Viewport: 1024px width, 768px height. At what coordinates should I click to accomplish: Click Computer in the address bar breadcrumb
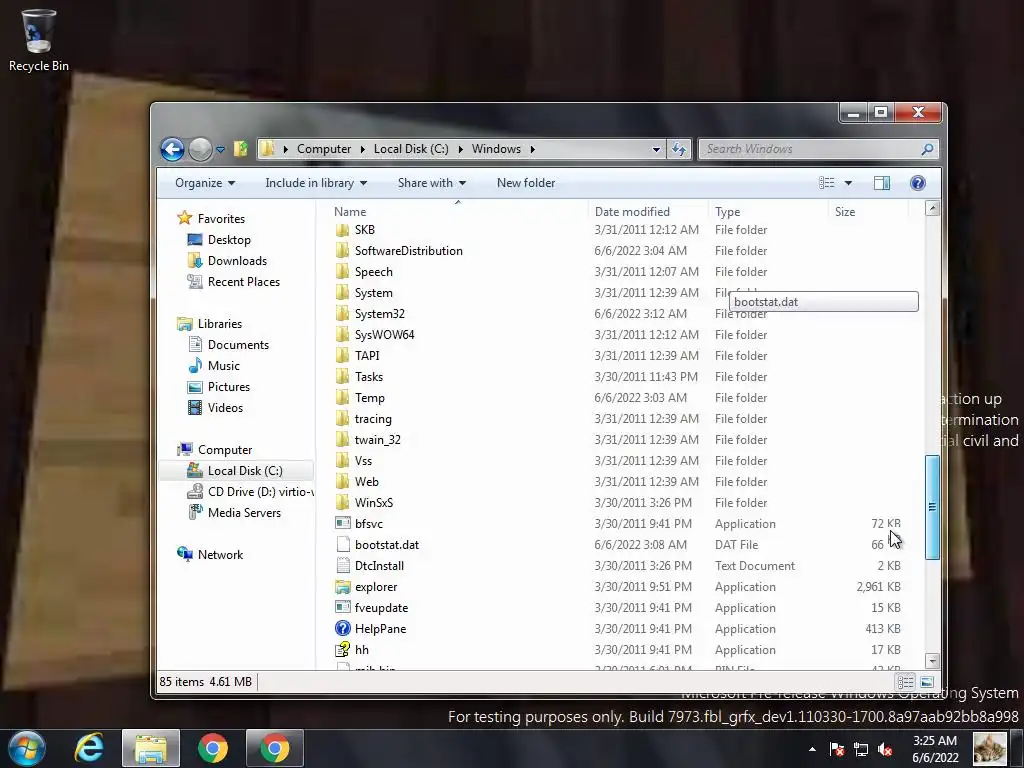pyautogui.click(x=324, y=149)
